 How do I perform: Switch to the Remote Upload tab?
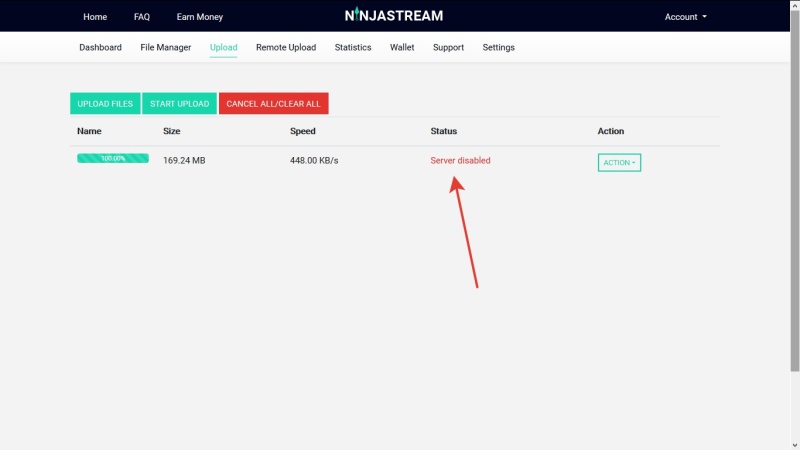coord(286,47)
